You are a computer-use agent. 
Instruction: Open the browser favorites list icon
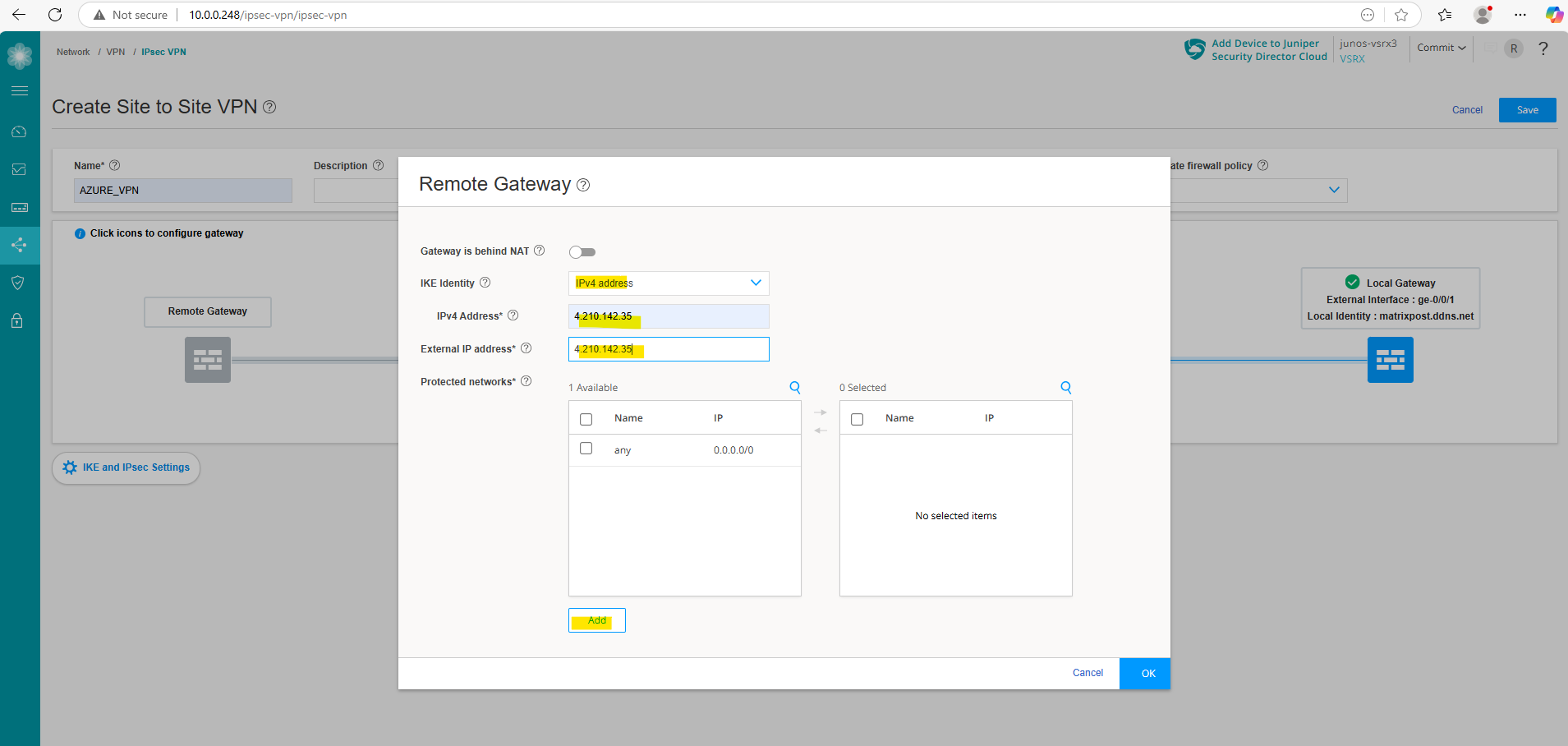coord(1445,15)
